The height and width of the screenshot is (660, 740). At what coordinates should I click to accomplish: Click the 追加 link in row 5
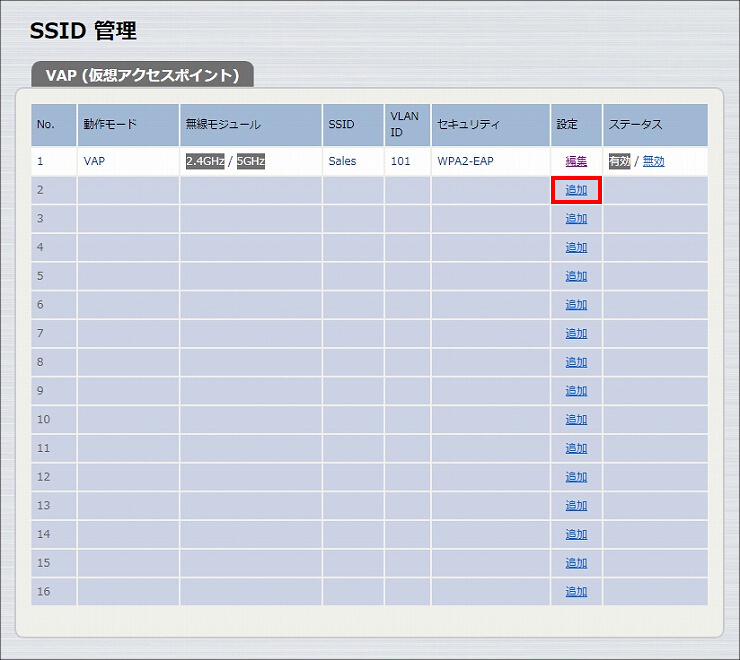pos(576,276)
